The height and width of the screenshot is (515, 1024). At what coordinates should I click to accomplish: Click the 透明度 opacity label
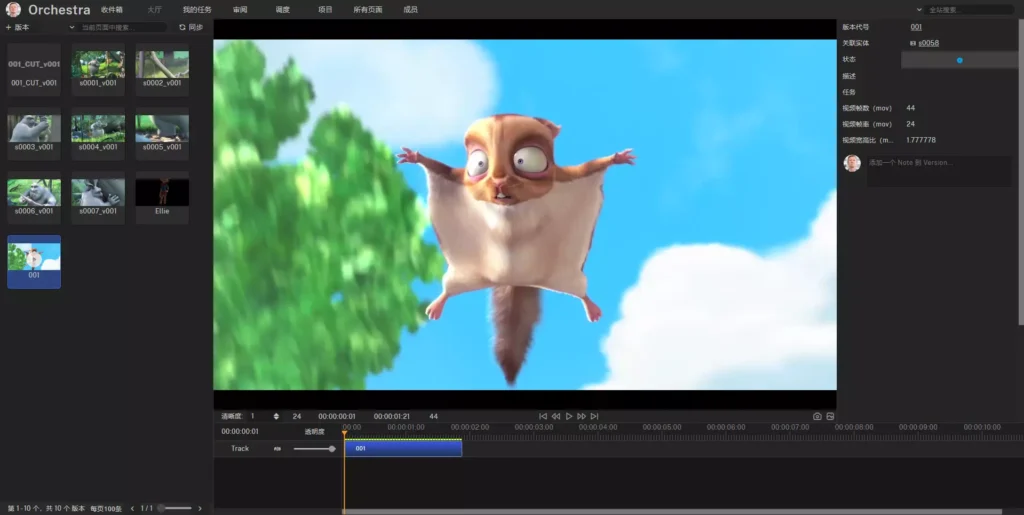[x=314, y=431]
